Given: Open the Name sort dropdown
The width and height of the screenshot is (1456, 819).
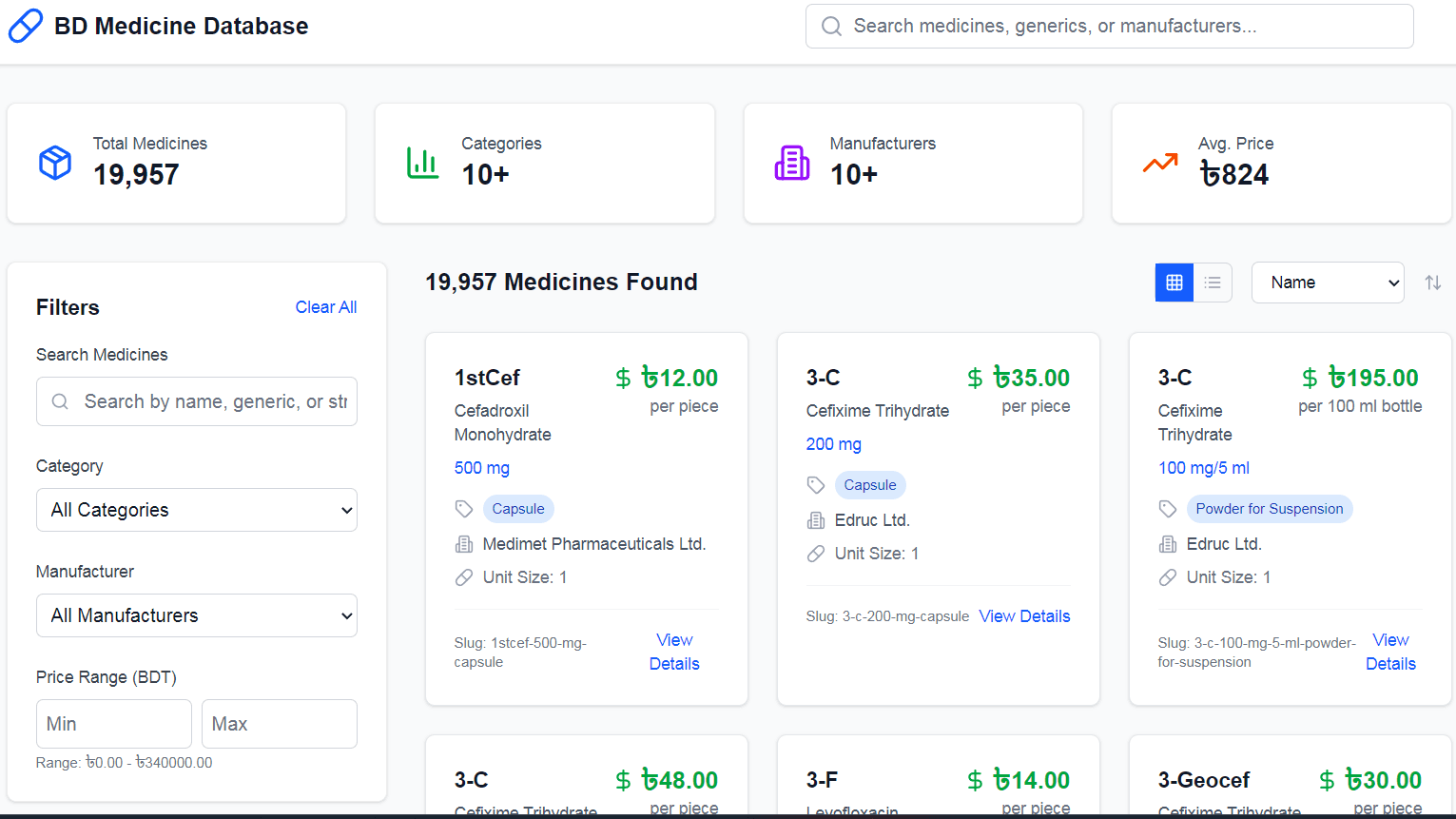Looking at the screenshot, I should click(x=1328, y=283).
